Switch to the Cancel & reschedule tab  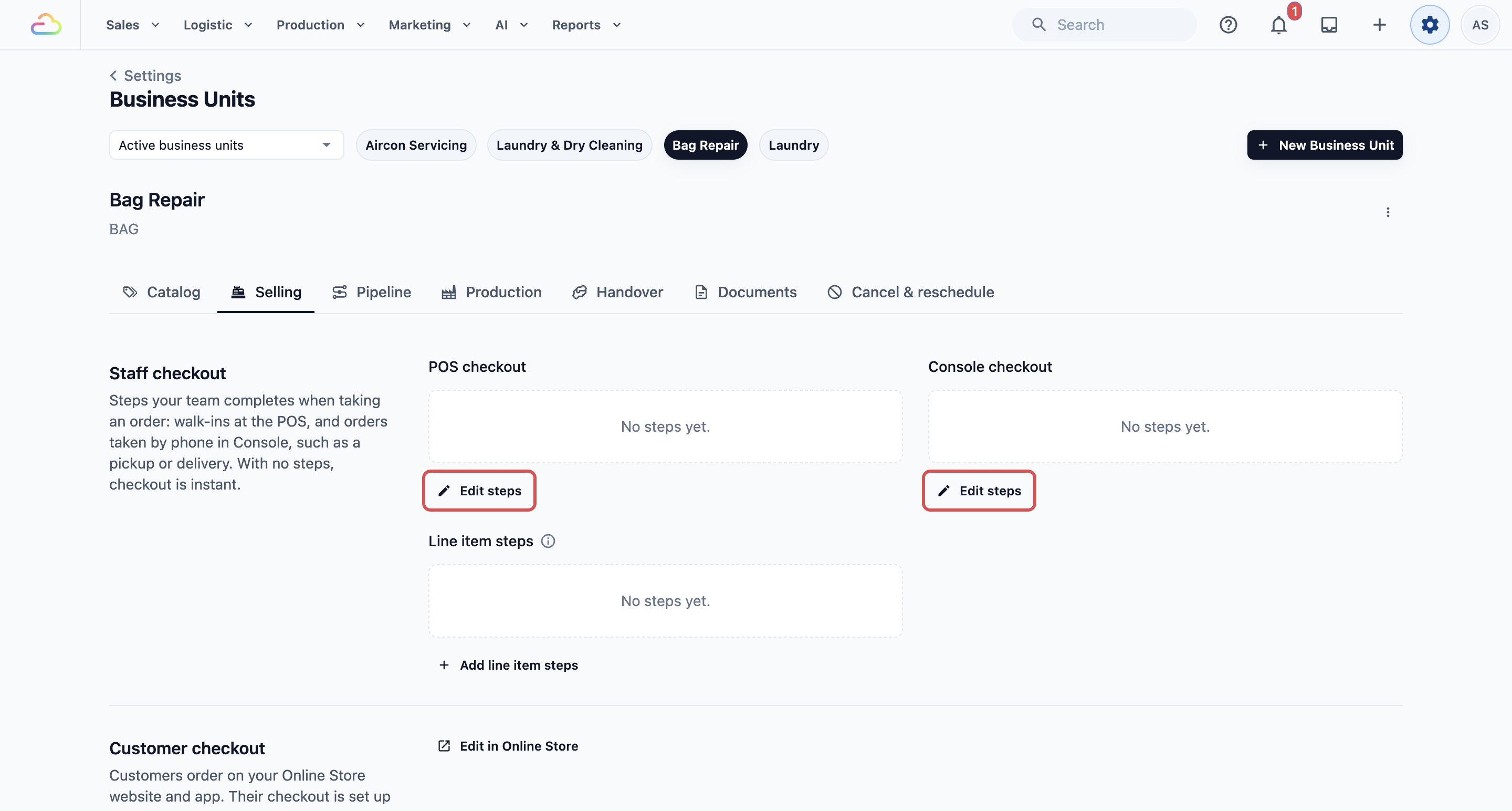[911, 292]
